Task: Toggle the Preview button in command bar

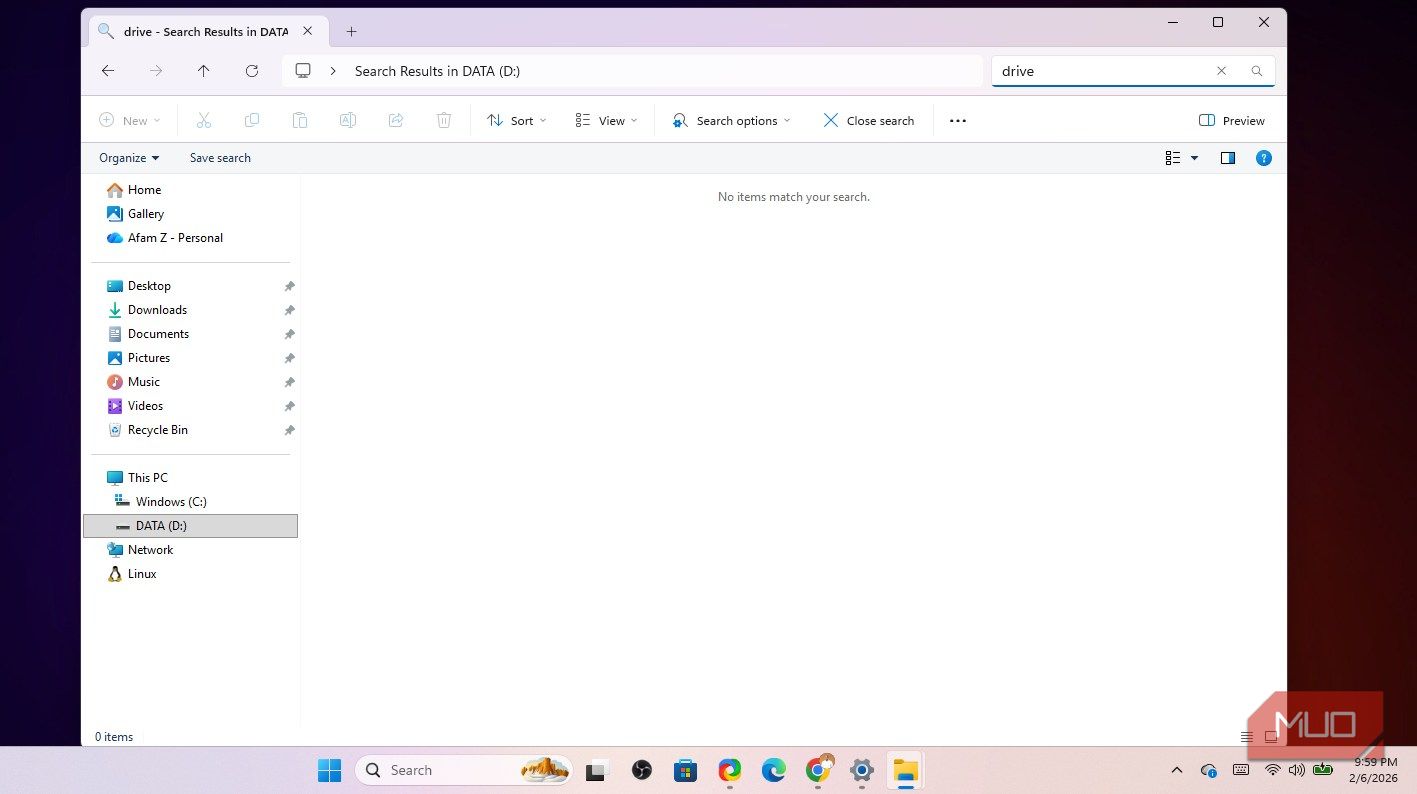Action: tap(1232, 121)
